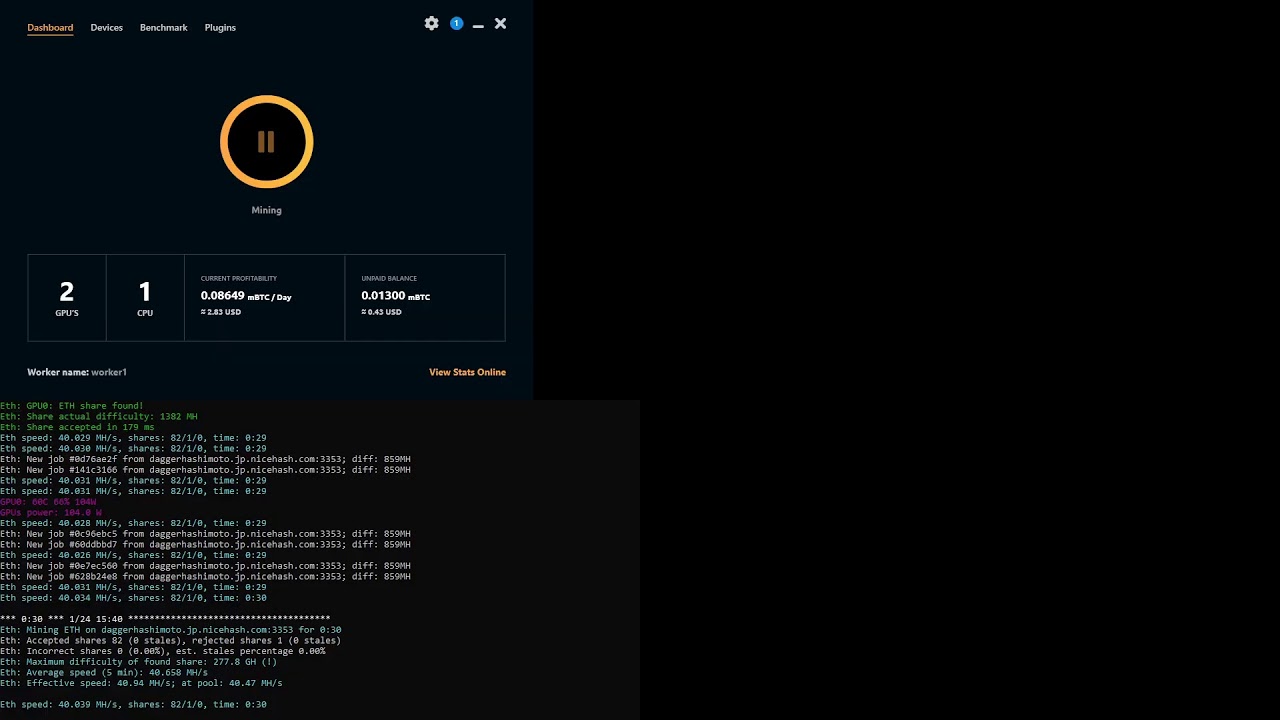
Task: Click 'Share accepted in 179 ms' line
Action: click(77, 427)
